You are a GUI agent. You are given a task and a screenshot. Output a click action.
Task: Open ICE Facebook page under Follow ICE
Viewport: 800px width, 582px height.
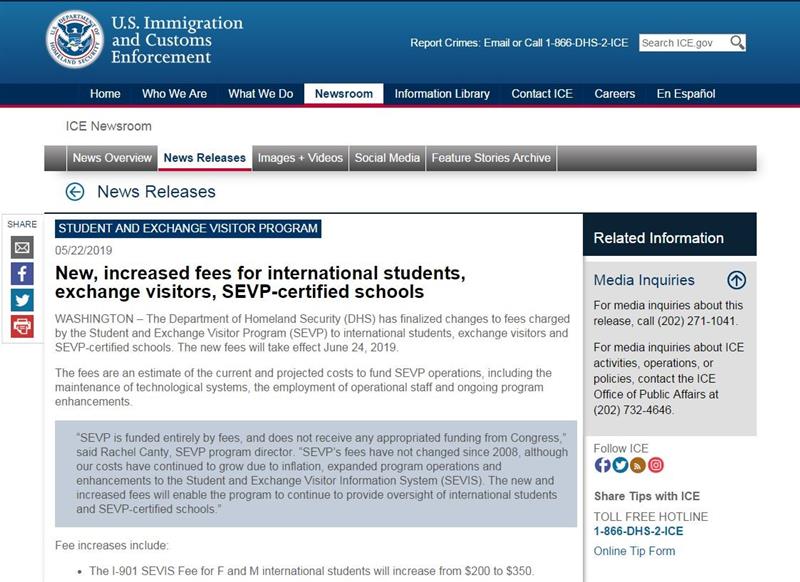pyautogui.click(x=602, y=465)
